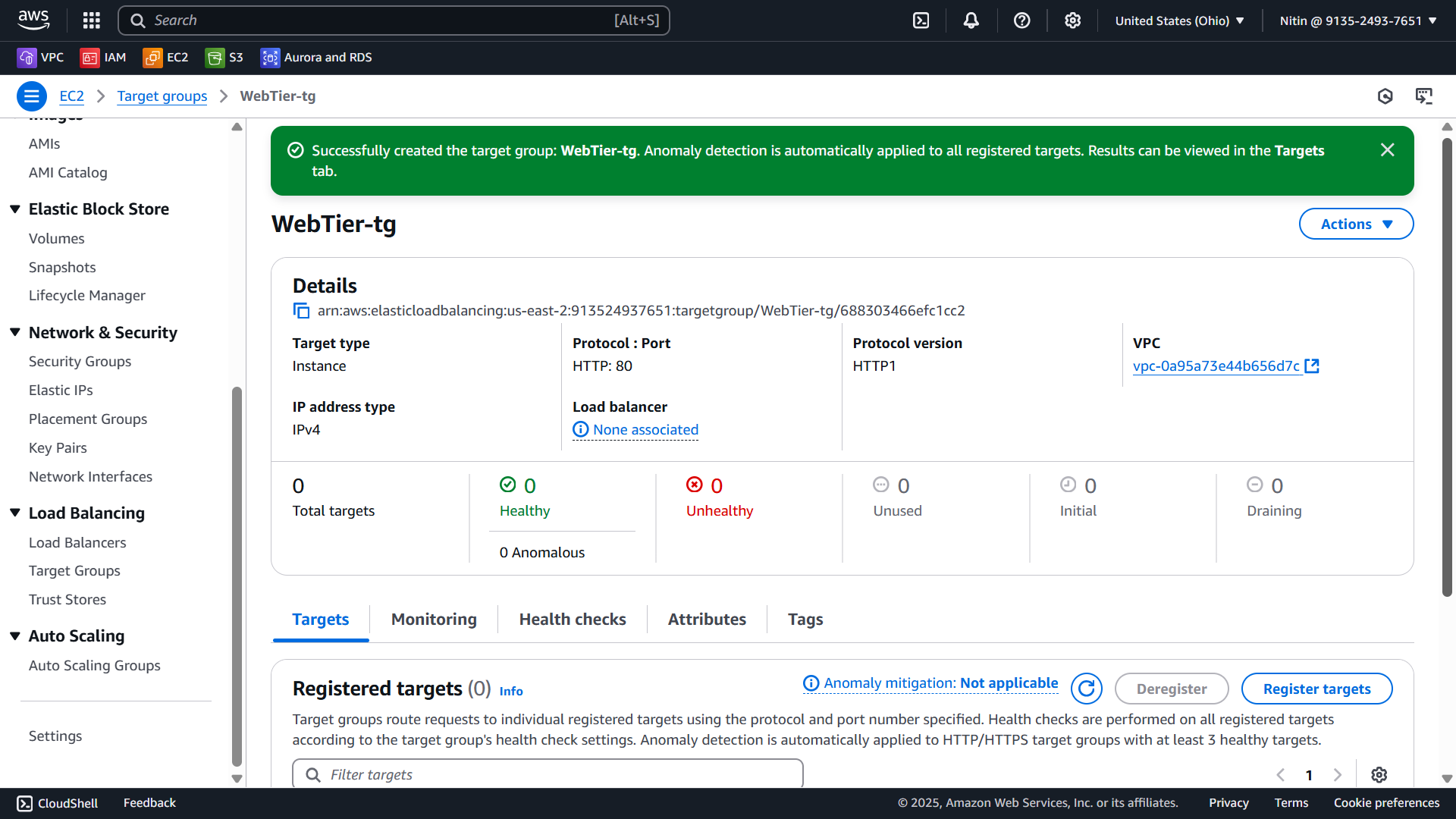Viewport: 1456px width, 819px height.
Task: Go to previous page of targets
Action: click(1281, 775)
